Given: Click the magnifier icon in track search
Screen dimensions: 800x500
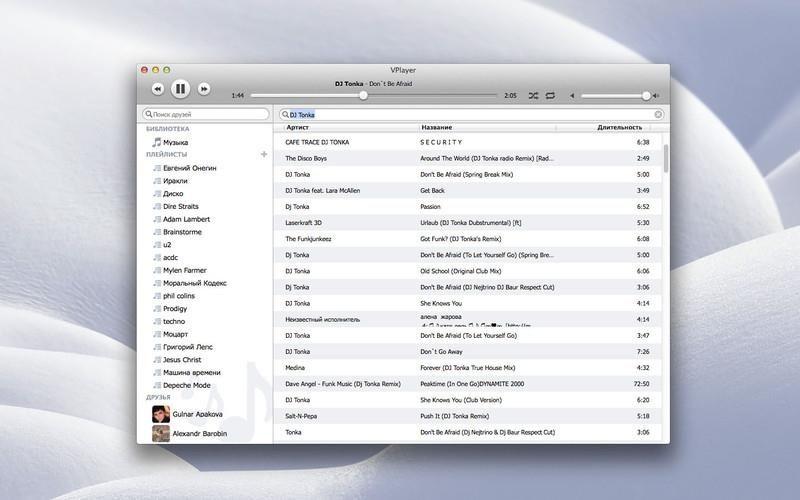Looking at the screenshot, I should click(x=285, y=115).
